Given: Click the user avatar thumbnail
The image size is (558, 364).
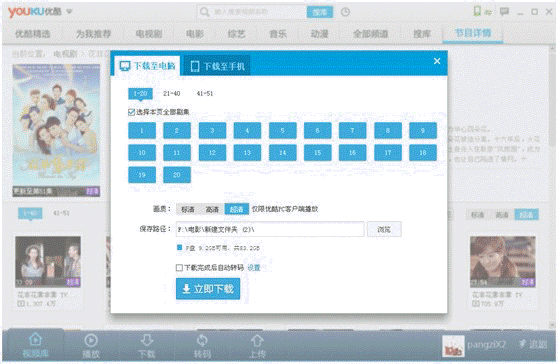Looking at the screenshot, I should click(453, 346).
